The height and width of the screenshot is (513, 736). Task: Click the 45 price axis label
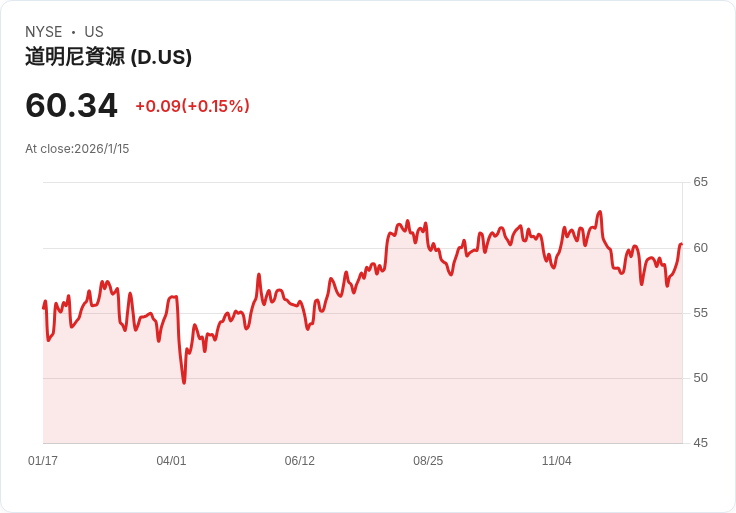click(x=701, y=443)
